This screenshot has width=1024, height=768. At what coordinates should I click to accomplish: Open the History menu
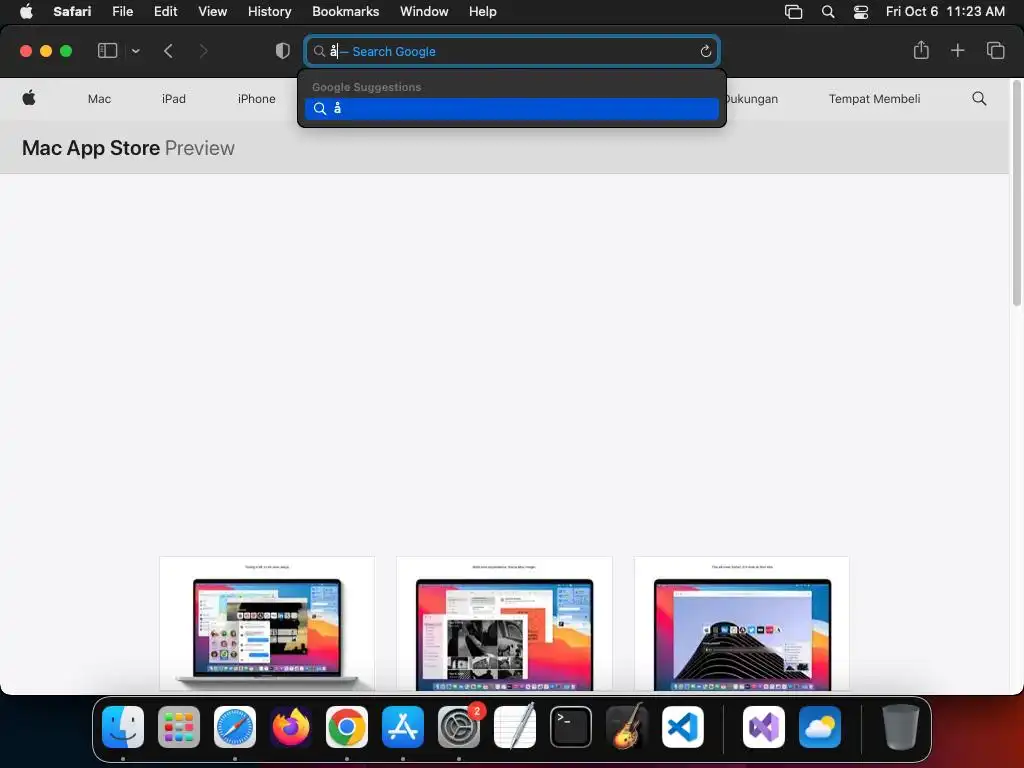(269, 11)
